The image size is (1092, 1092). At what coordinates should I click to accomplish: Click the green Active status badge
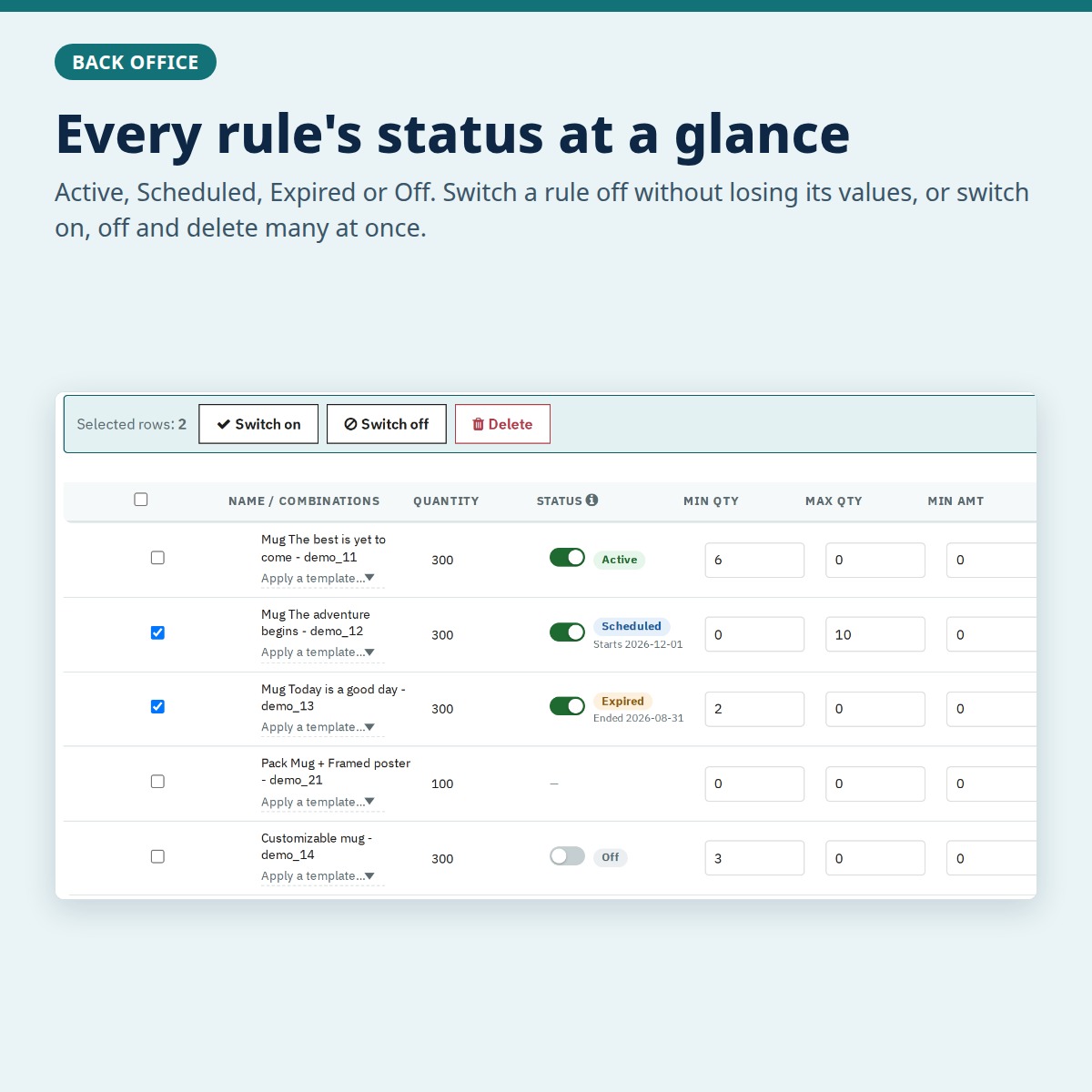tap(619, 560)
